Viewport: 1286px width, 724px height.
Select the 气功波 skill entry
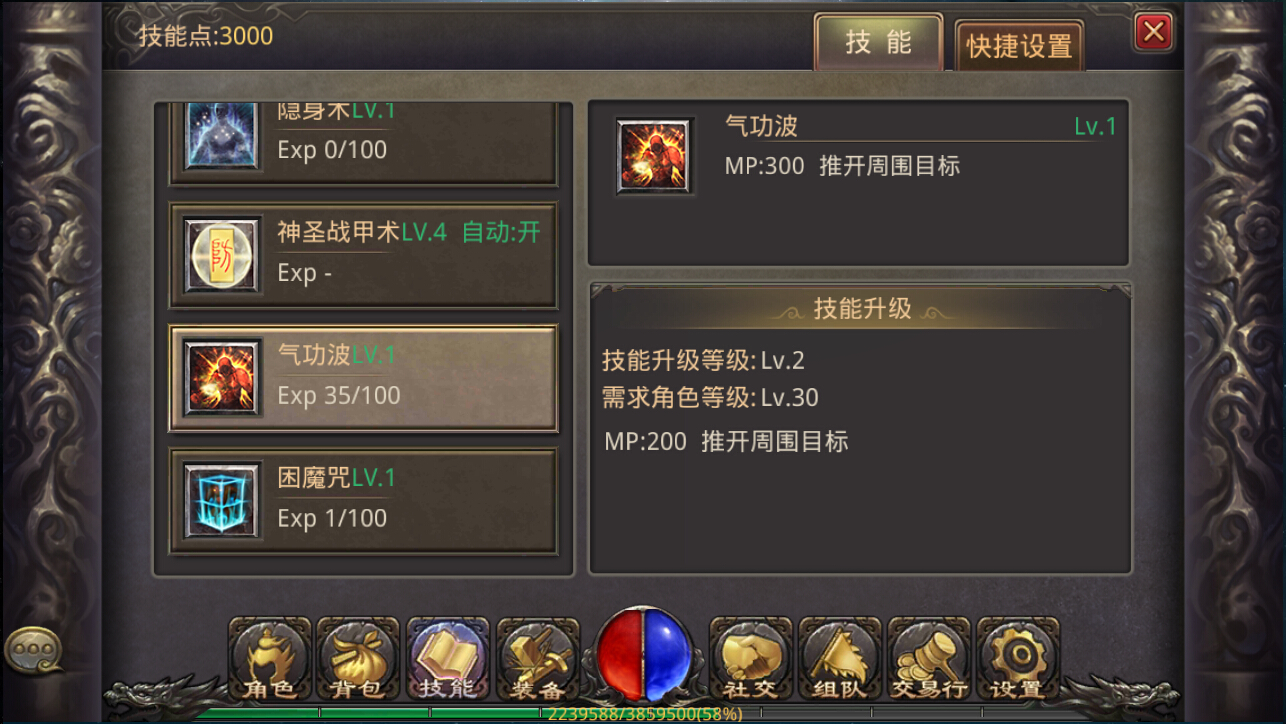363,378
